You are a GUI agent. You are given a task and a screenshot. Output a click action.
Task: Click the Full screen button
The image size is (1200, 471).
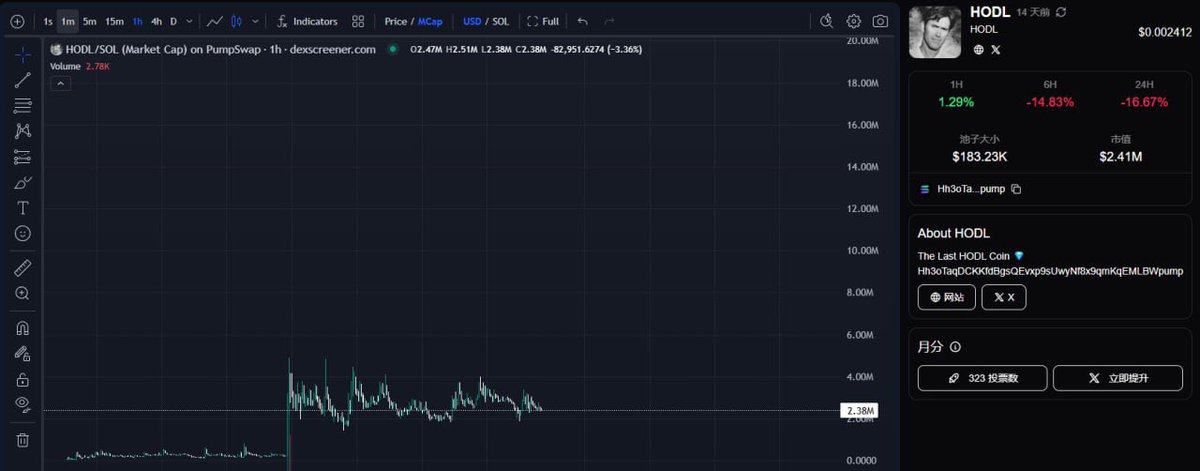click(543, 21)
